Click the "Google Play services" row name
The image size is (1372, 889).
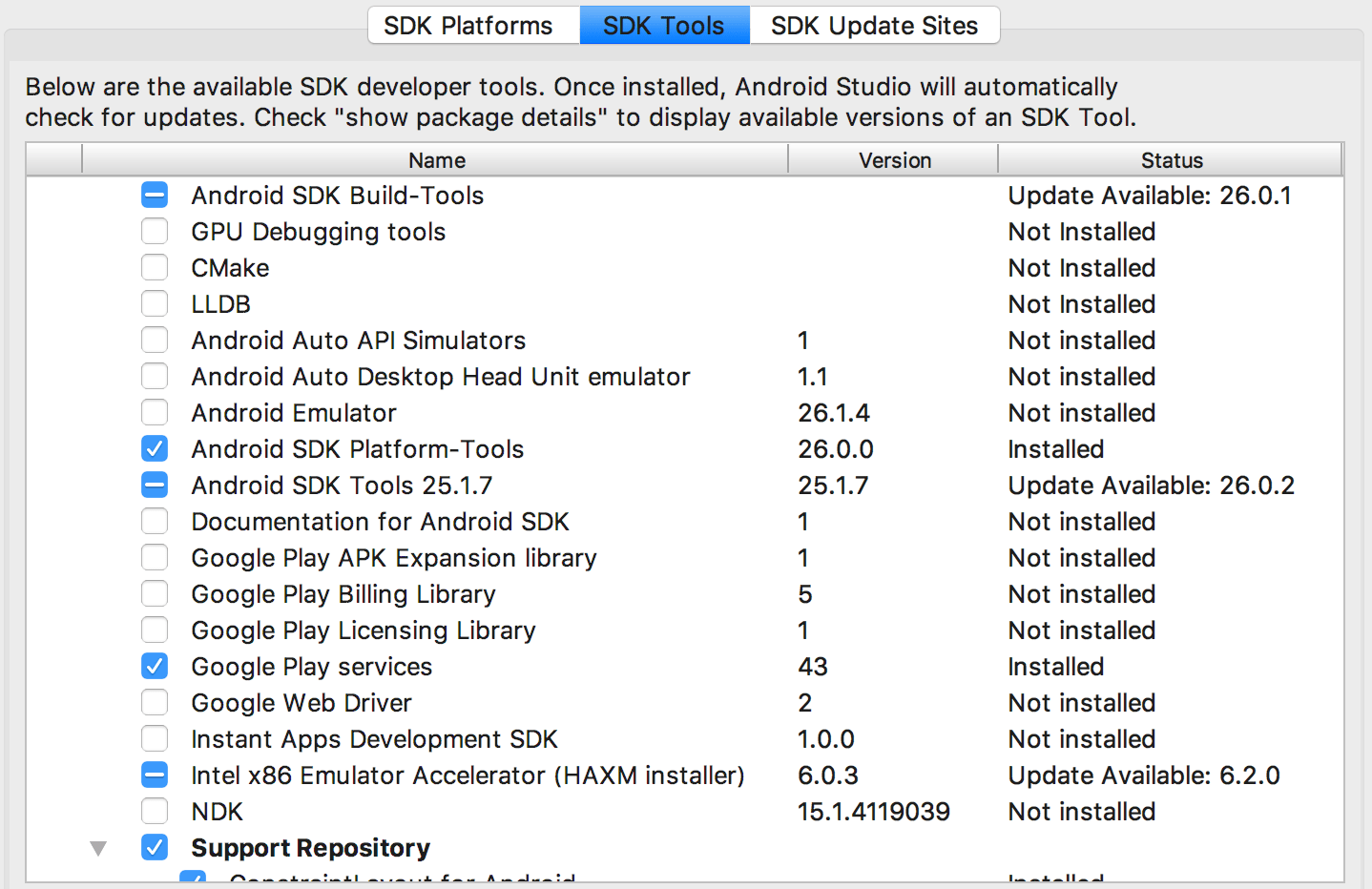[312, 667]
